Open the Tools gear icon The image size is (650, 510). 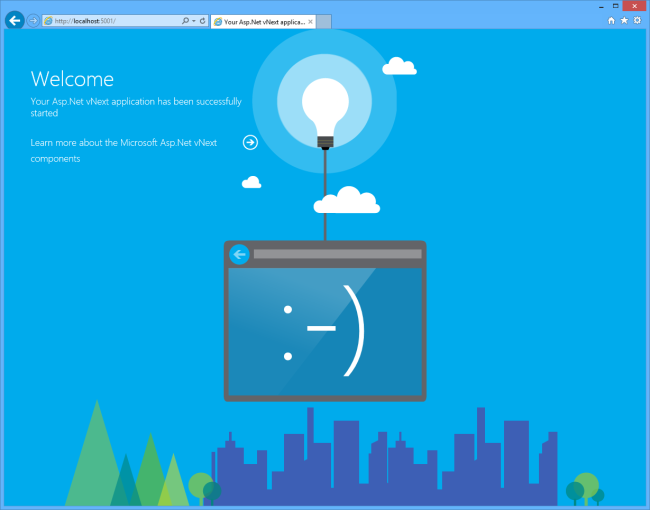pos(637,20)
